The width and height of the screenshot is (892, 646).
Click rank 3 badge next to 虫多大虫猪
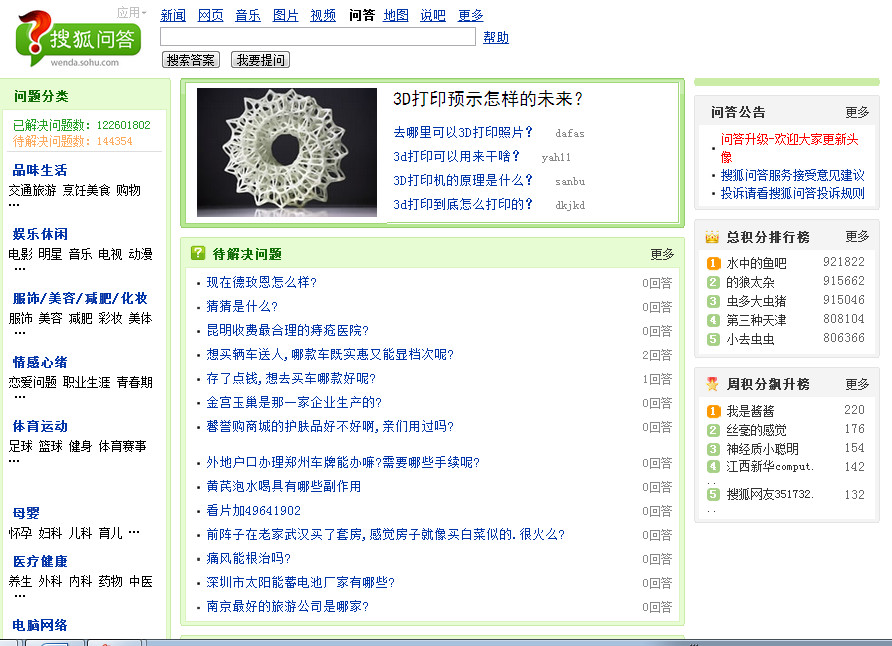tap(713, 301)
